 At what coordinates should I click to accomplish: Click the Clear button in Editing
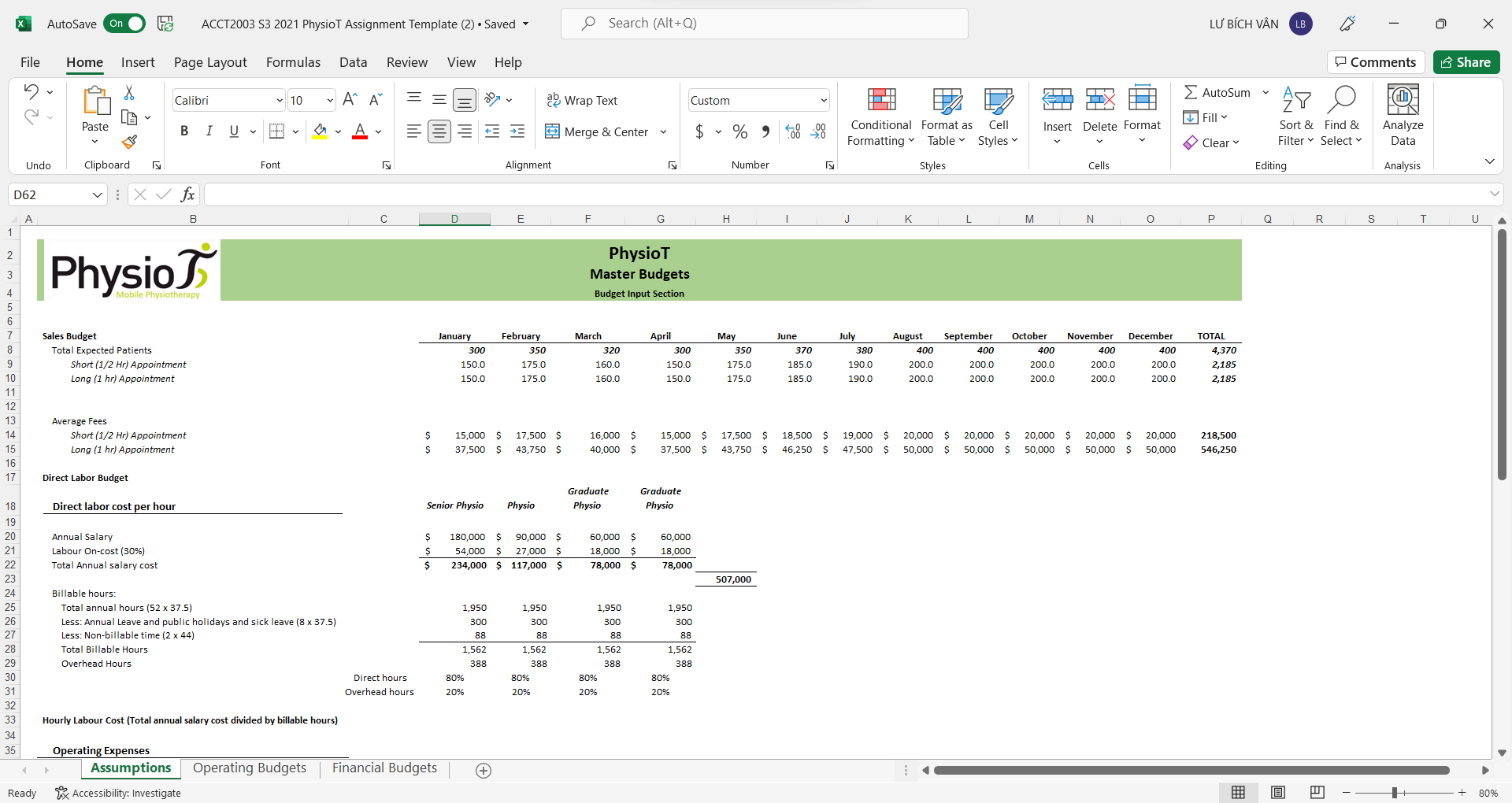pyautogui.click(x=1211, y=142)
